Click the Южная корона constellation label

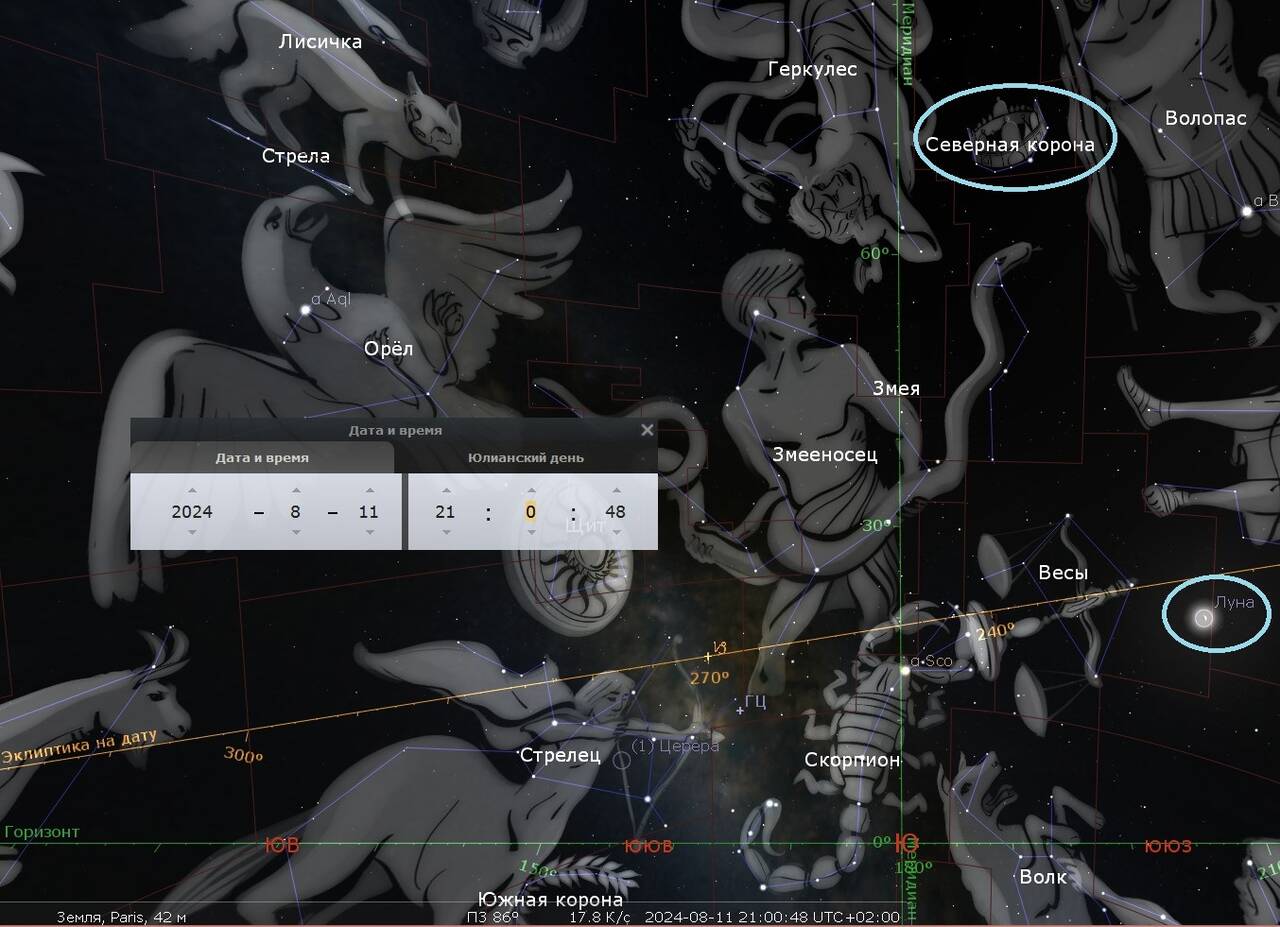click(x=550, y=899)
